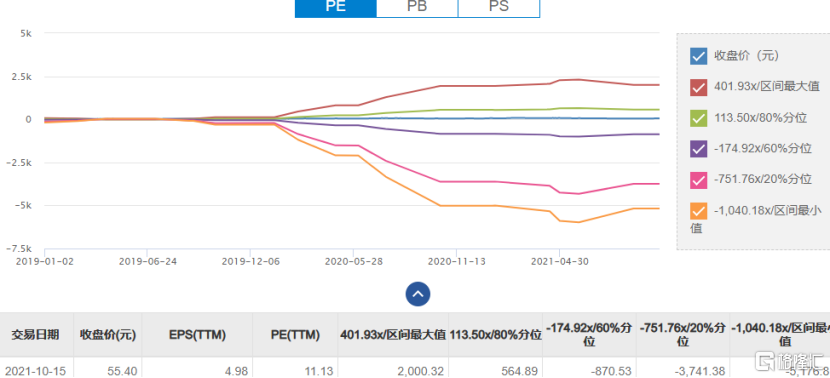Screen dimensions: 830x378
Task: Click the 401.93x/区间最大值 table column header
Action: tap(393, 335)
